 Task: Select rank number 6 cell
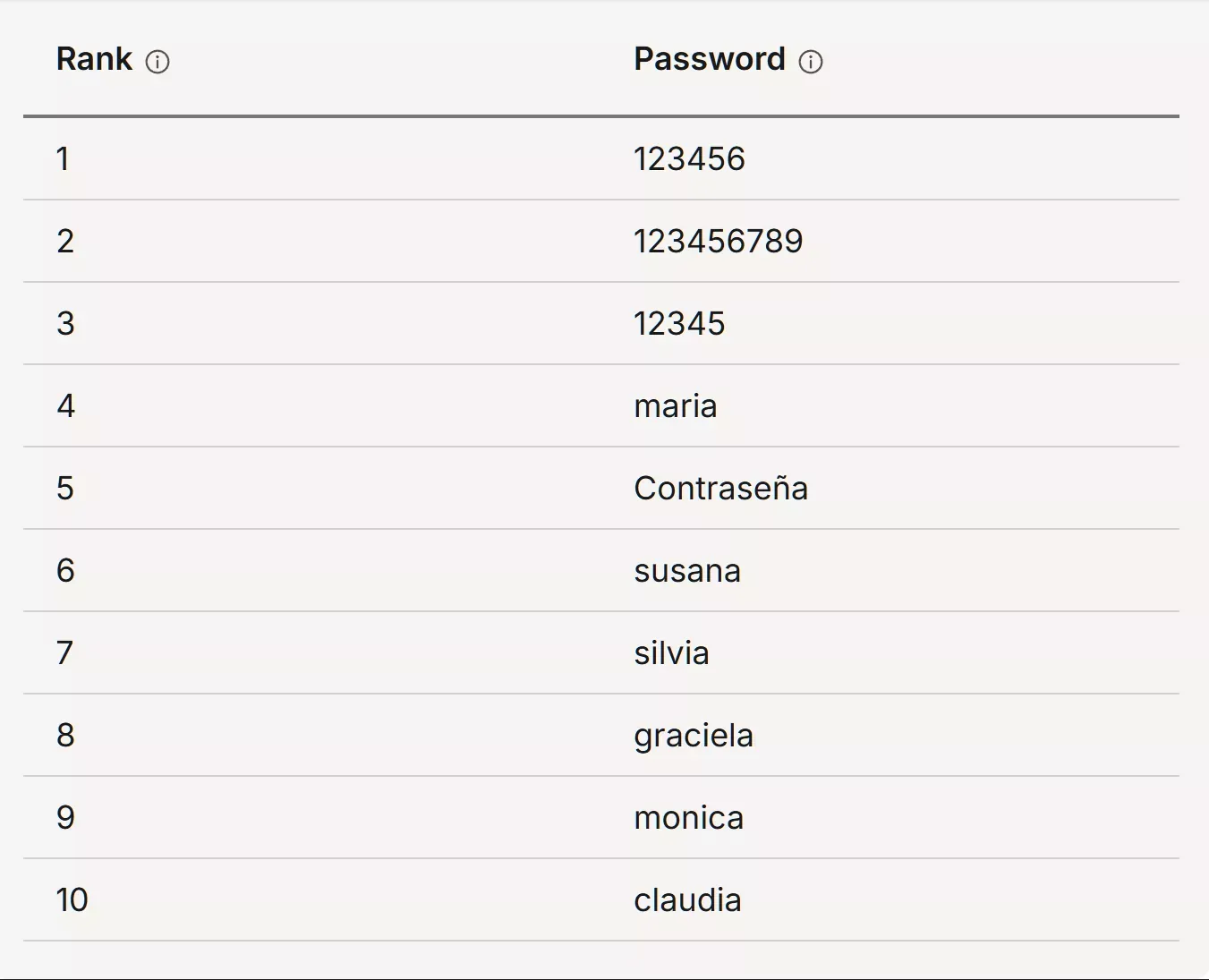[x=65, y=571]
